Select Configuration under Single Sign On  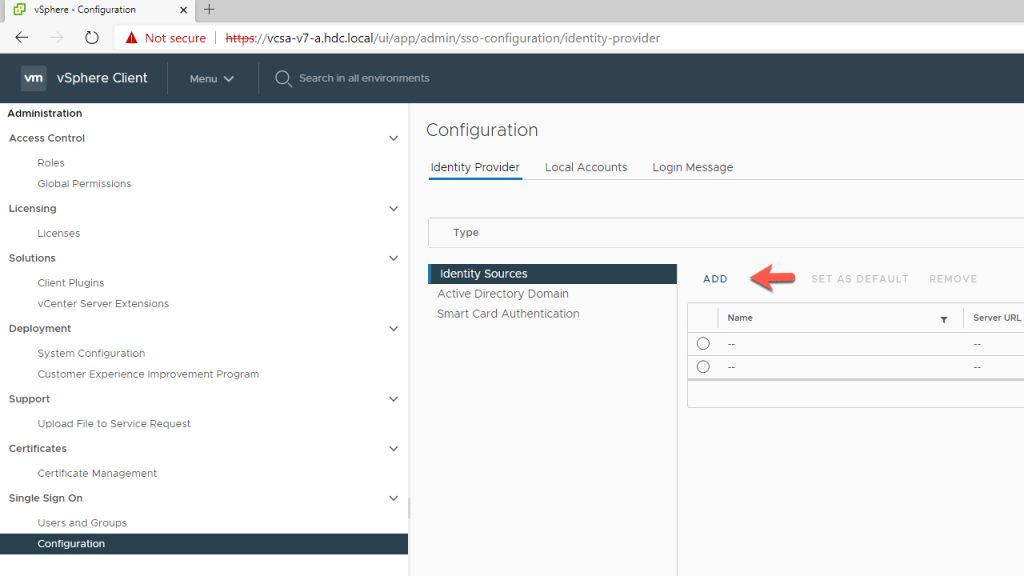click(x=204, y=544)
